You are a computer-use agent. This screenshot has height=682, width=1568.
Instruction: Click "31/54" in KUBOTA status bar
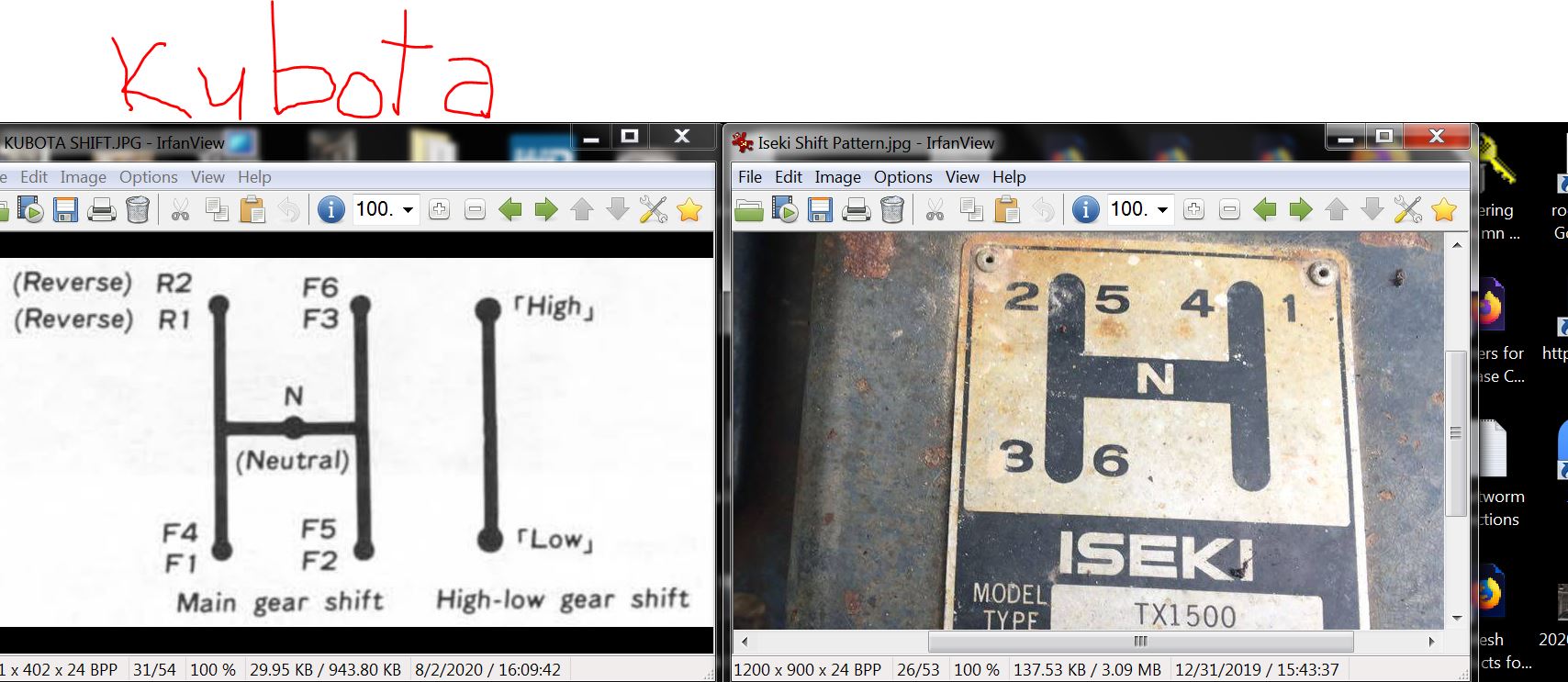click(154, 670)
